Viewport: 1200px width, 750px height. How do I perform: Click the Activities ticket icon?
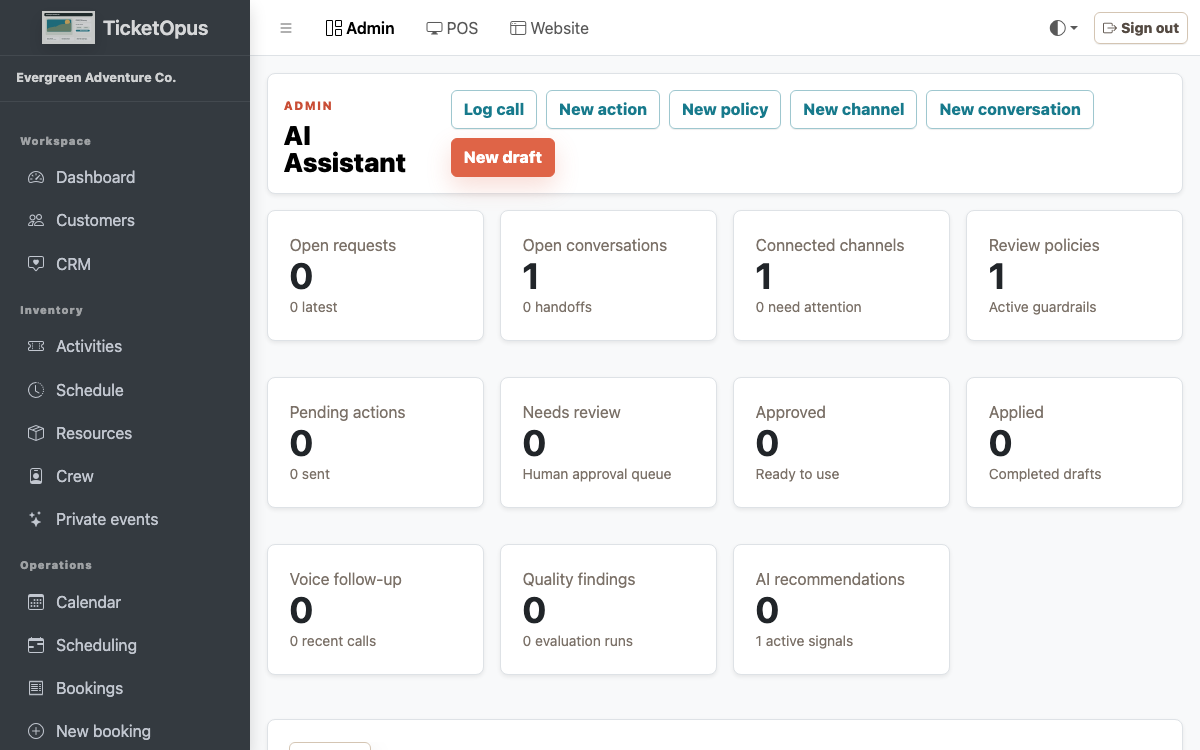tap(36, 347)
